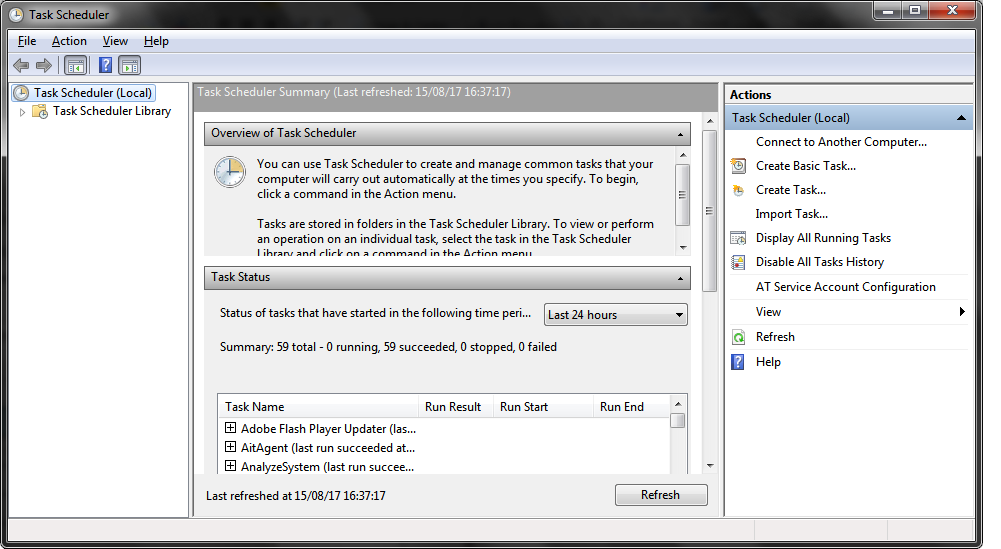The height and width of the screenshot is (549, 1001).
Task: Click the Create Task icon
Action: coord(739,190)
